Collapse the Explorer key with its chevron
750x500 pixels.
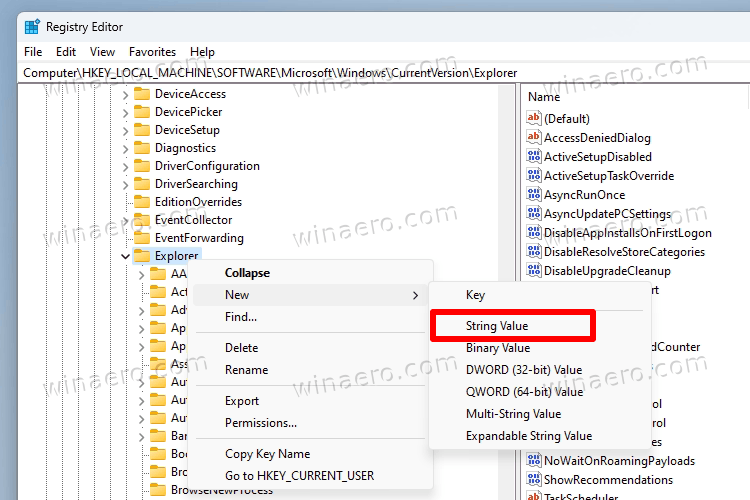coord(125,256)
